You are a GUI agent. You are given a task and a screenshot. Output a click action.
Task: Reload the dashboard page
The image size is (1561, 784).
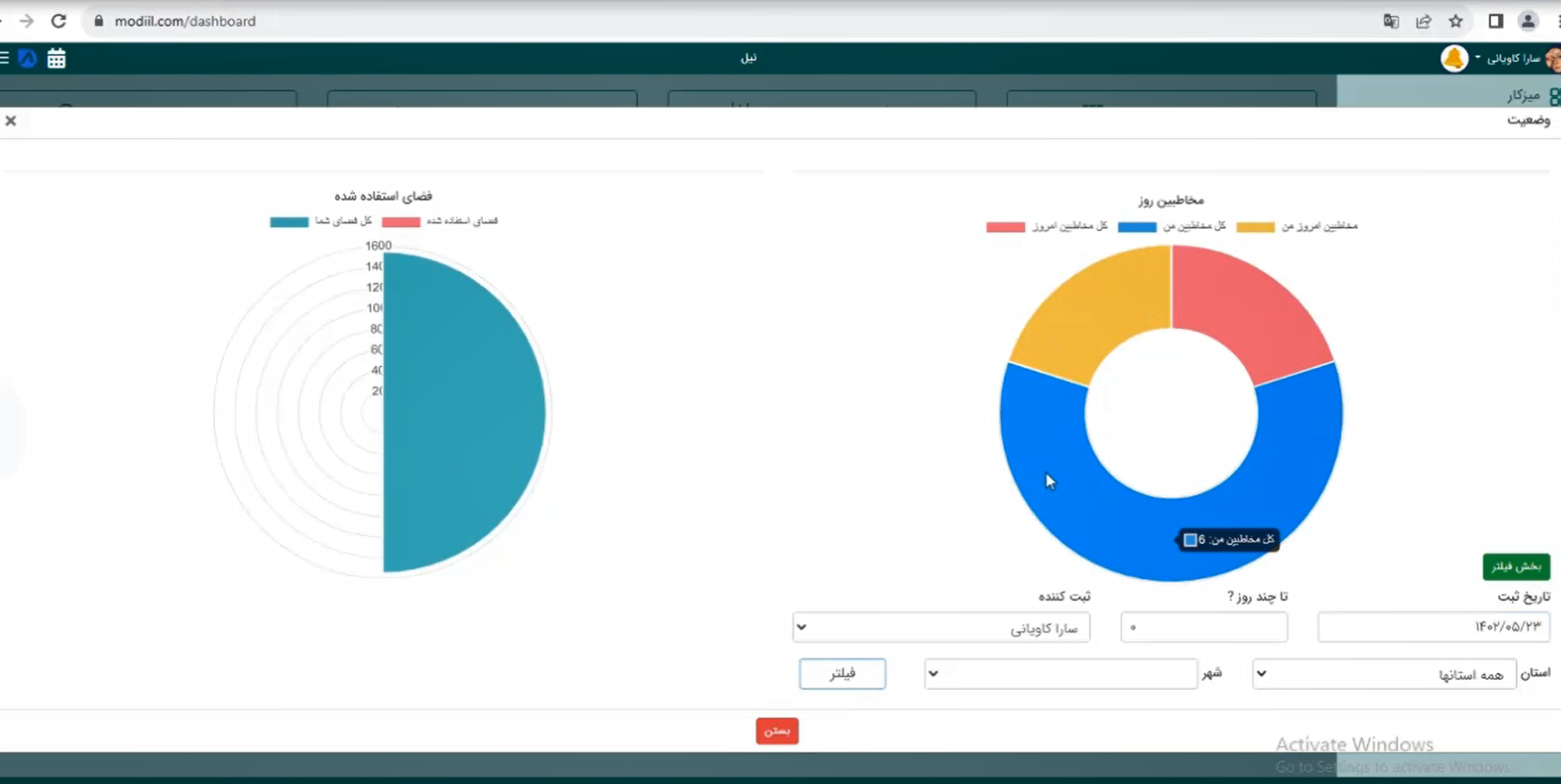pyautogui.click(x=58, y=21)
